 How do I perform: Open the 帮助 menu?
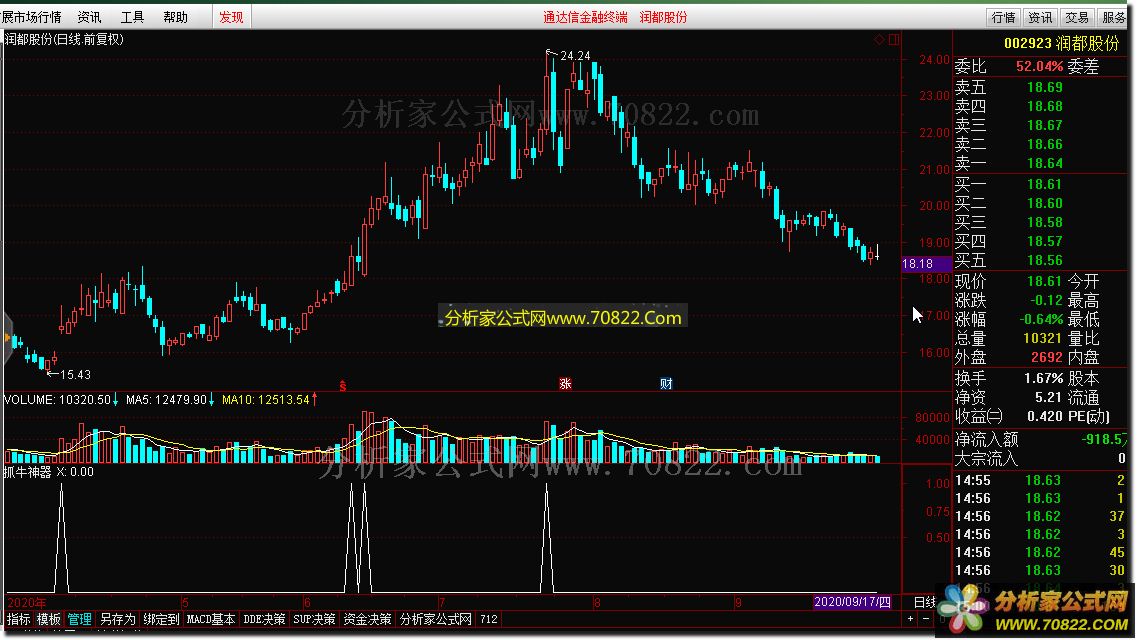[x=175, y=17]
